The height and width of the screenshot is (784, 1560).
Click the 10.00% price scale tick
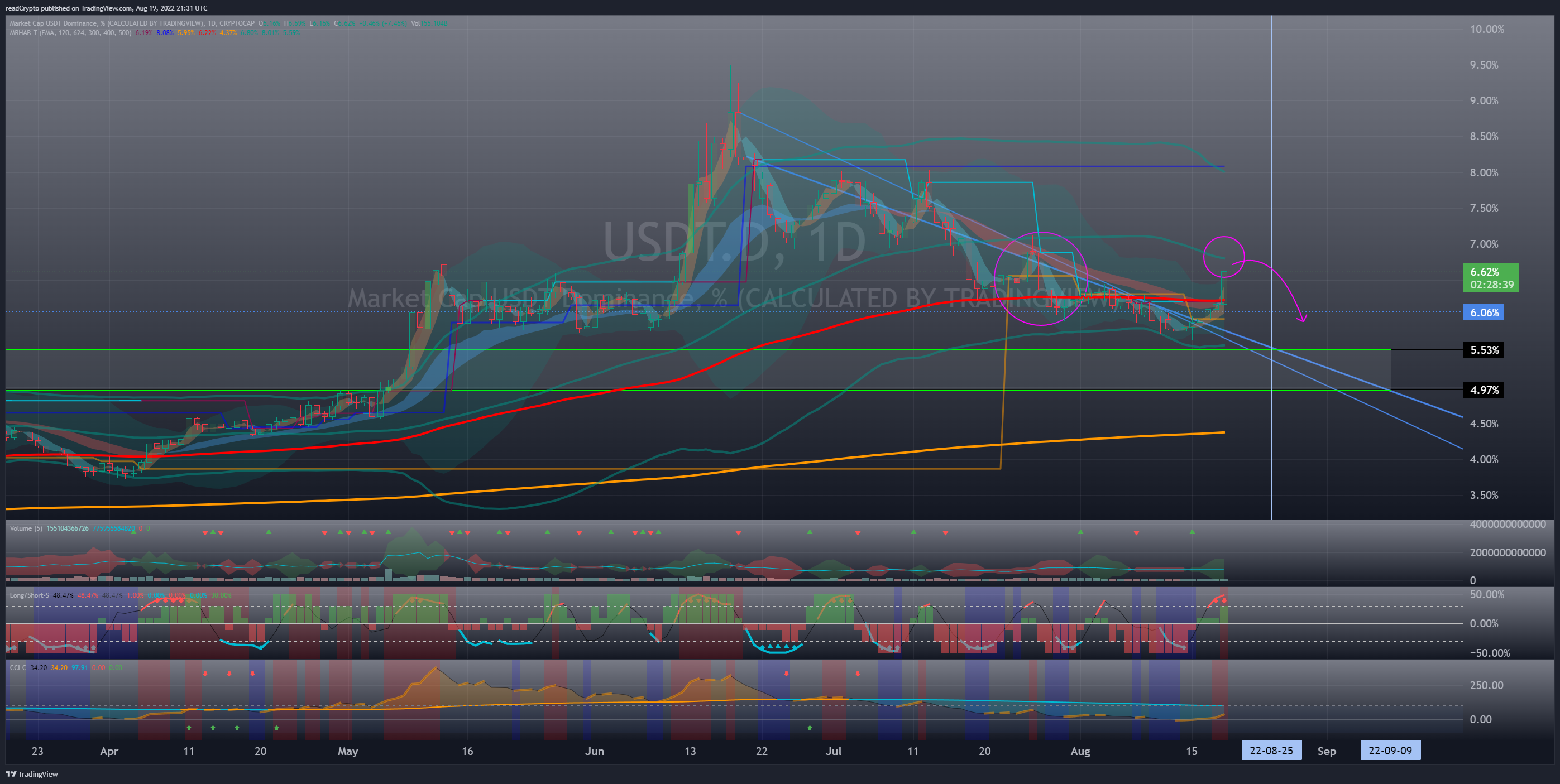[1486, 29]
